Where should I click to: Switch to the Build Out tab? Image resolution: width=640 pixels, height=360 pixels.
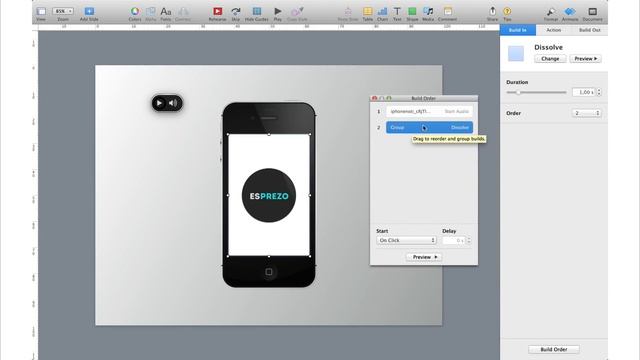[x=589, y=30]
